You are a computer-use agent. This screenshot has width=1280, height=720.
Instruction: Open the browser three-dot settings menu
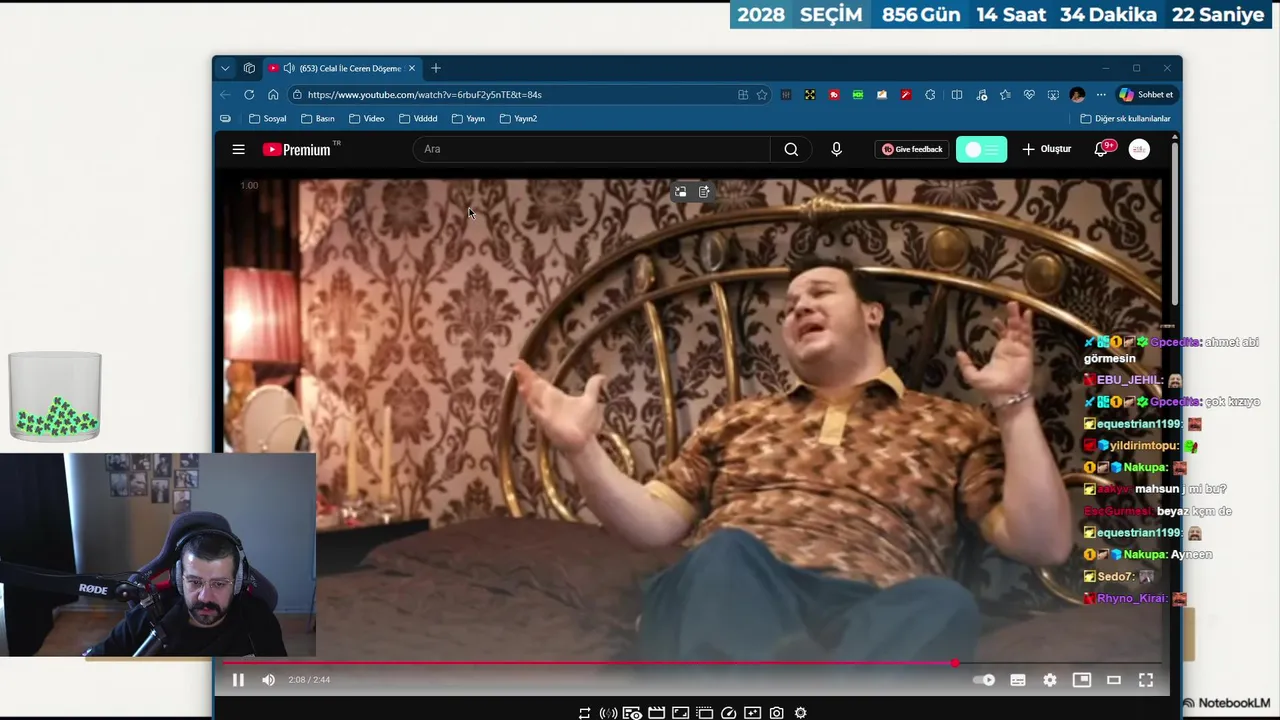(x=1101, y=94)
